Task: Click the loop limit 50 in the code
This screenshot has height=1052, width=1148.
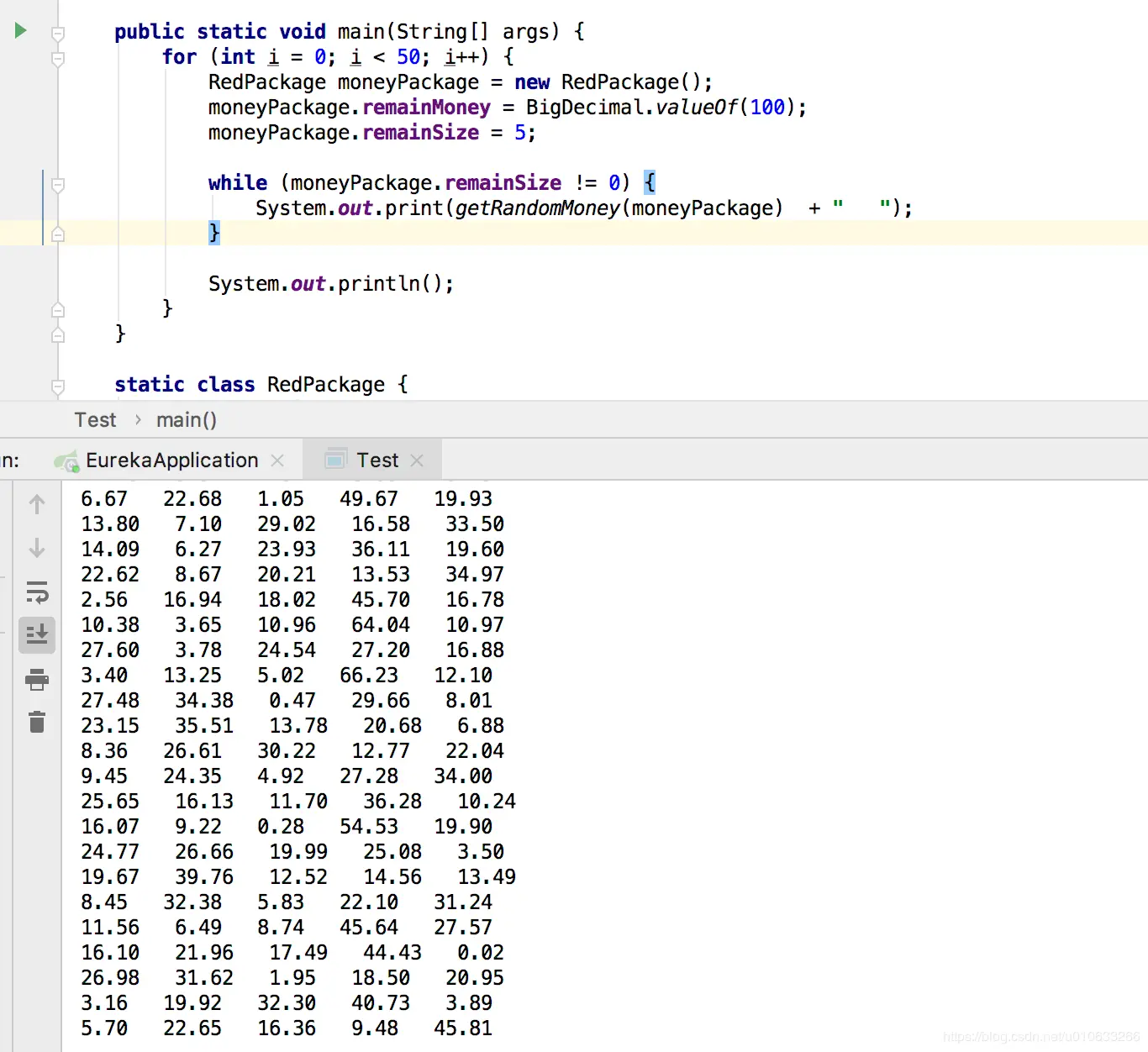Action: [x=408, y=57]
